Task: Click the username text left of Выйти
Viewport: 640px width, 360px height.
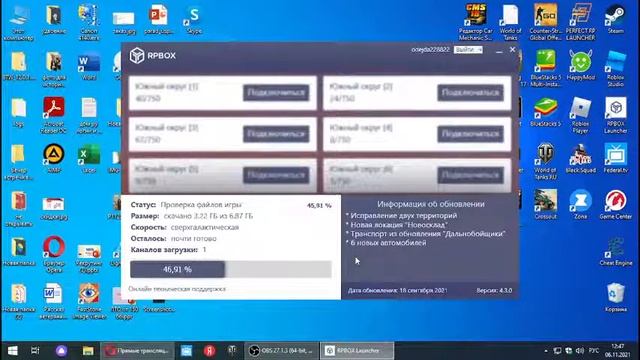Action: click(x=430, y=50)
